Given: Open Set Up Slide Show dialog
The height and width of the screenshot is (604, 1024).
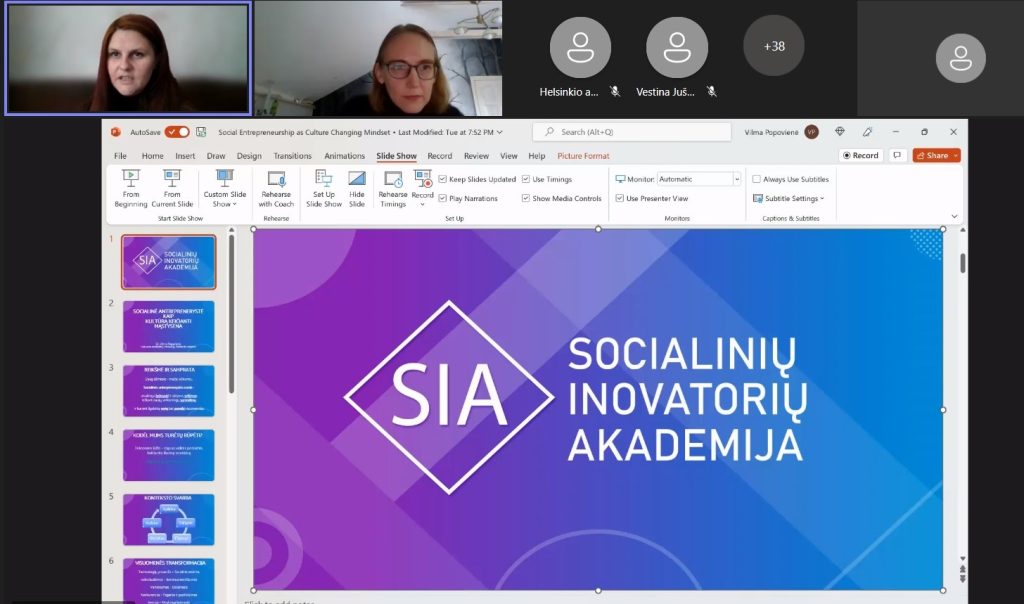Looking at the screenshot, I should tap(324, 188).
